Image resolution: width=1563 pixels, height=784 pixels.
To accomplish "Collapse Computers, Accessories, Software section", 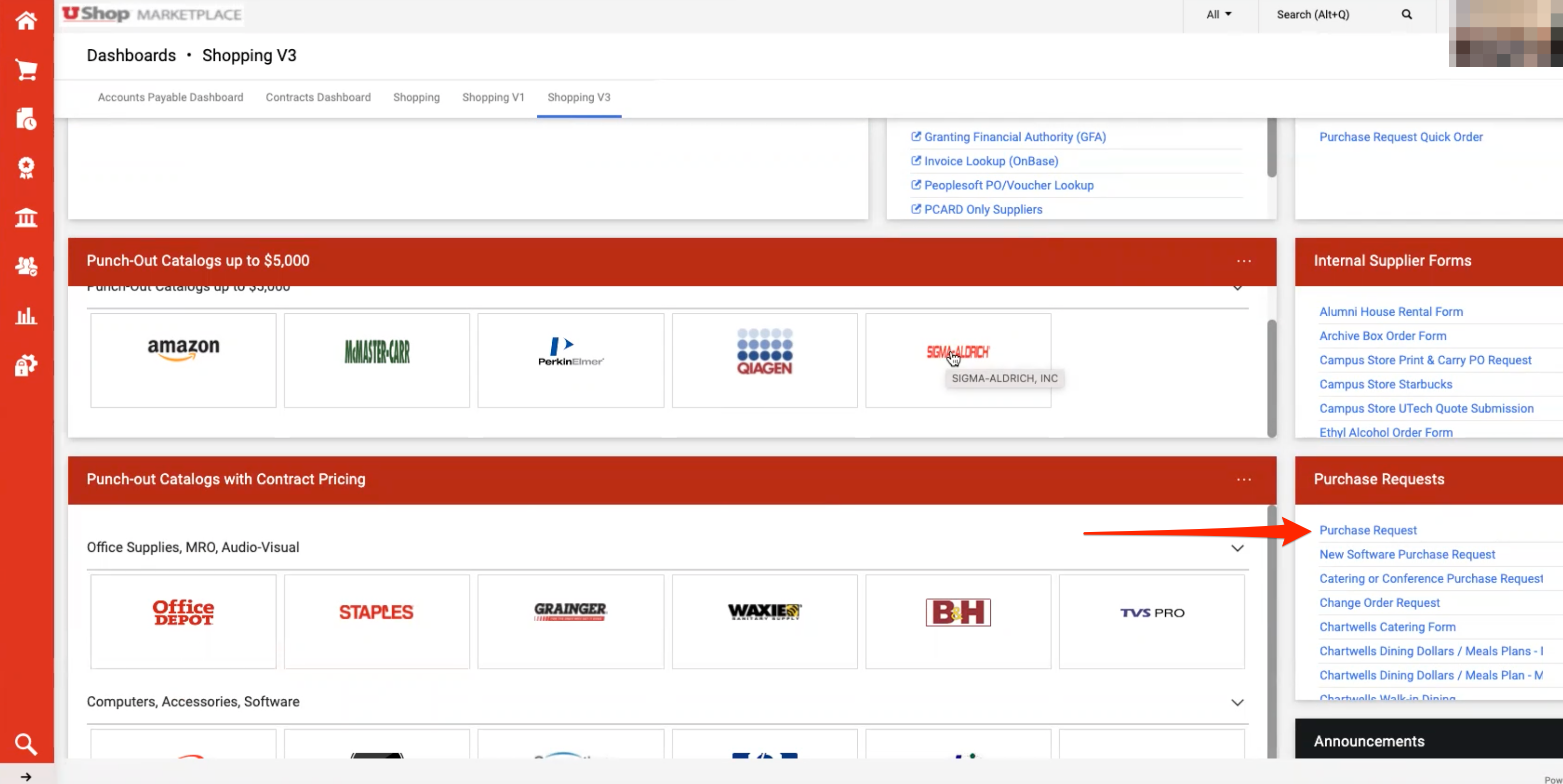I will click(x=1237, y=702).
